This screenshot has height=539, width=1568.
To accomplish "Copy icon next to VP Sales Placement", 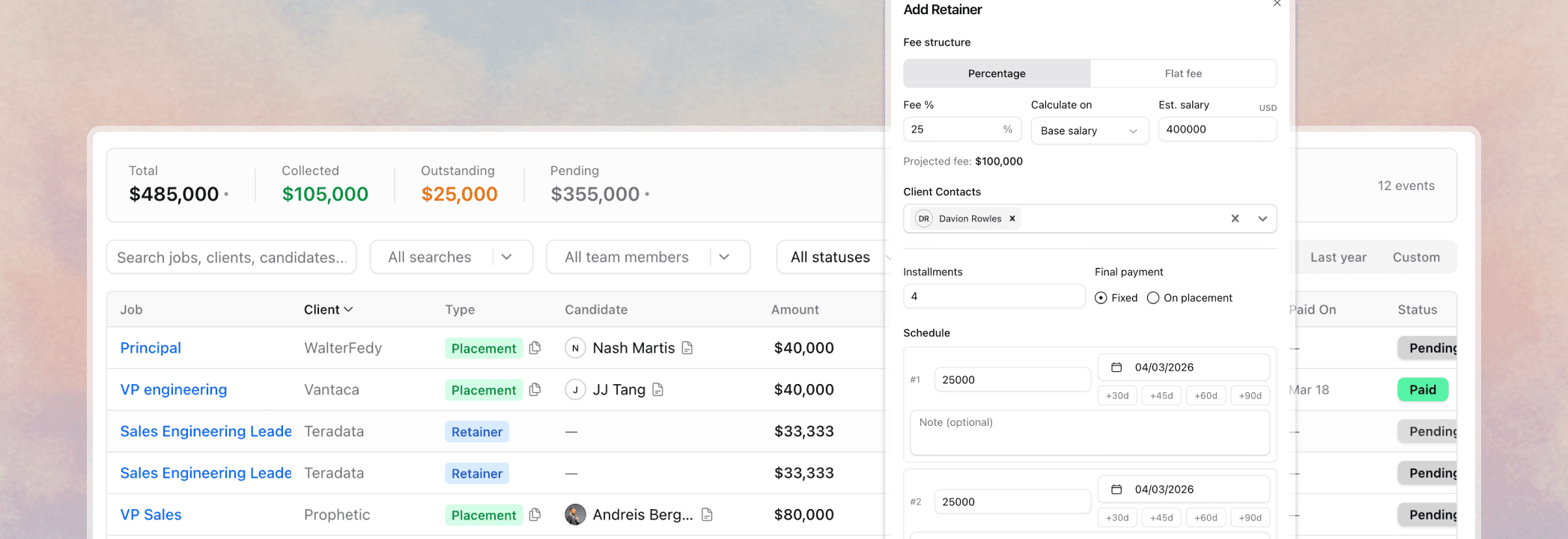I will click(x=535, y=514).
